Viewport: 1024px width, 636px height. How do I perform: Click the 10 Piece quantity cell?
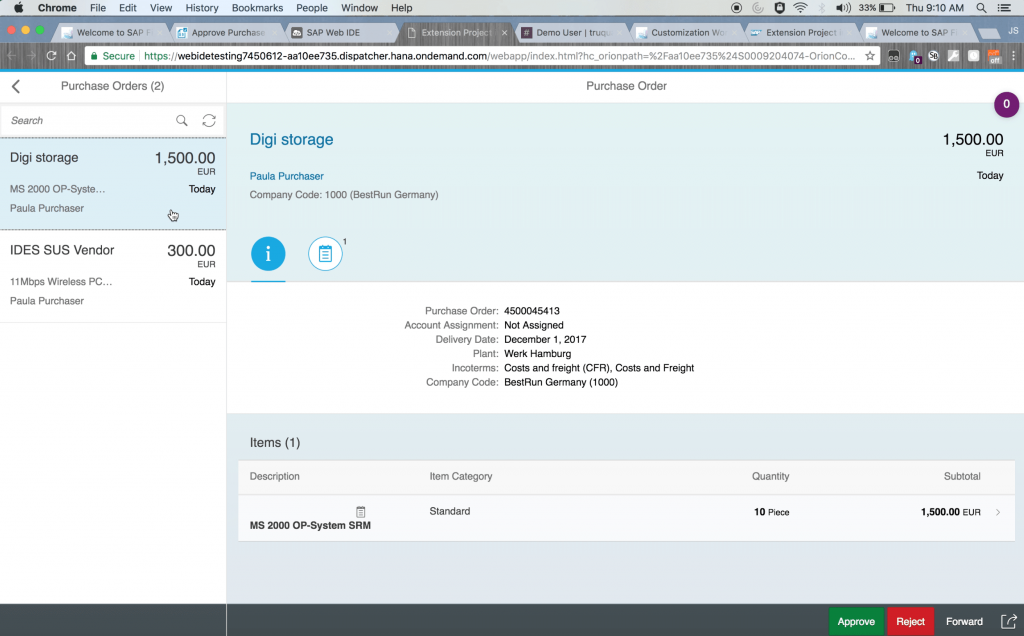click(x=771, y=512)
